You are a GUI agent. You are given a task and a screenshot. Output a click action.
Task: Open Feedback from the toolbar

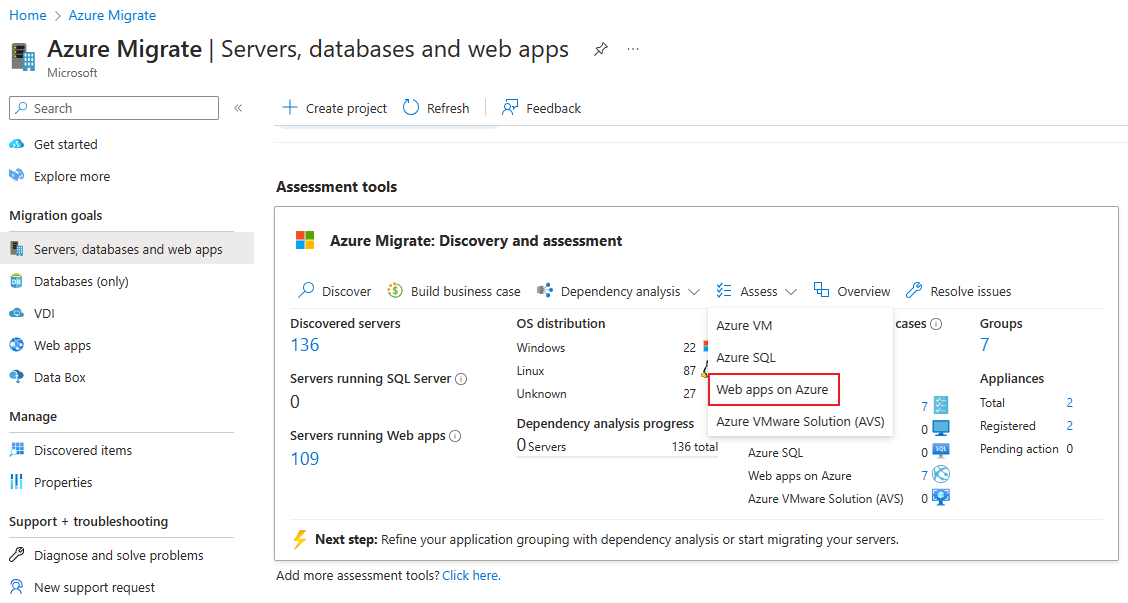(x=541, y=108)
